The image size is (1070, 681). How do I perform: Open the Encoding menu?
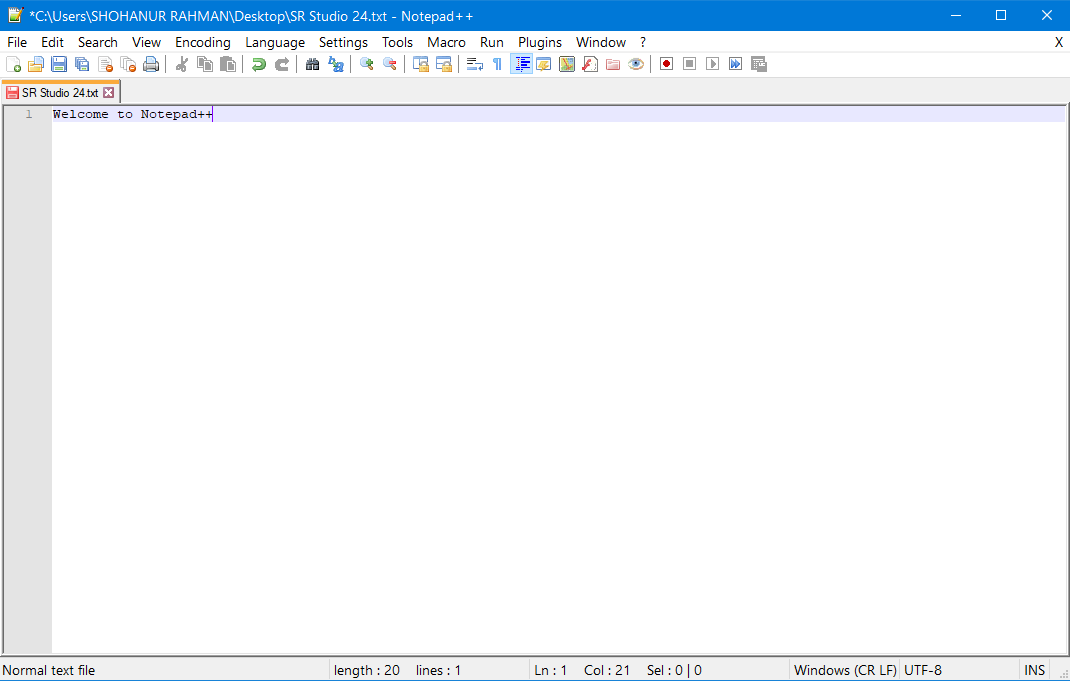[203, 42]
